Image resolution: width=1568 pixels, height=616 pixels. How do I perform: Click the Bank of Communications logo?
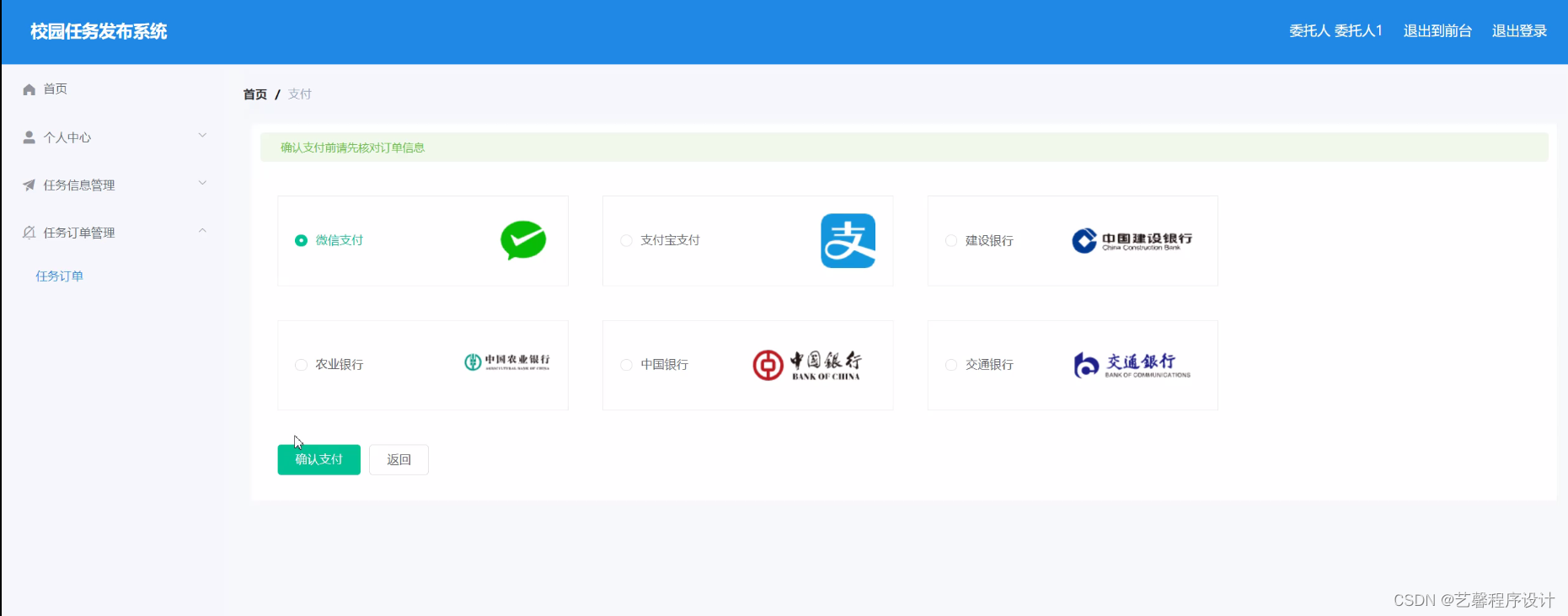1132,365
